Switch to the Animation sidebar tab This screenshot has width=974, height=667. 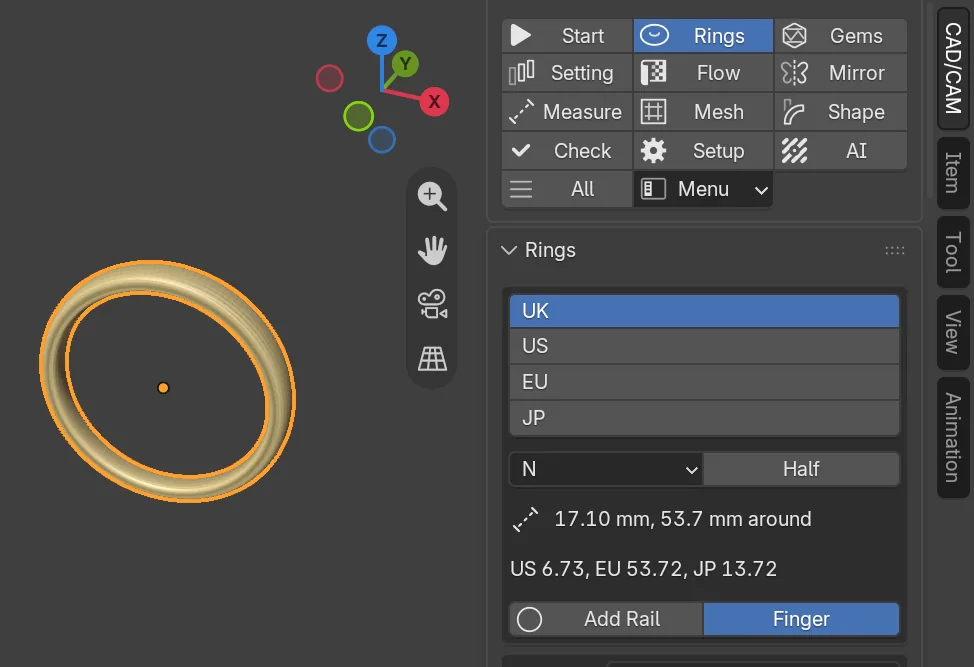[x=954, y=437]
